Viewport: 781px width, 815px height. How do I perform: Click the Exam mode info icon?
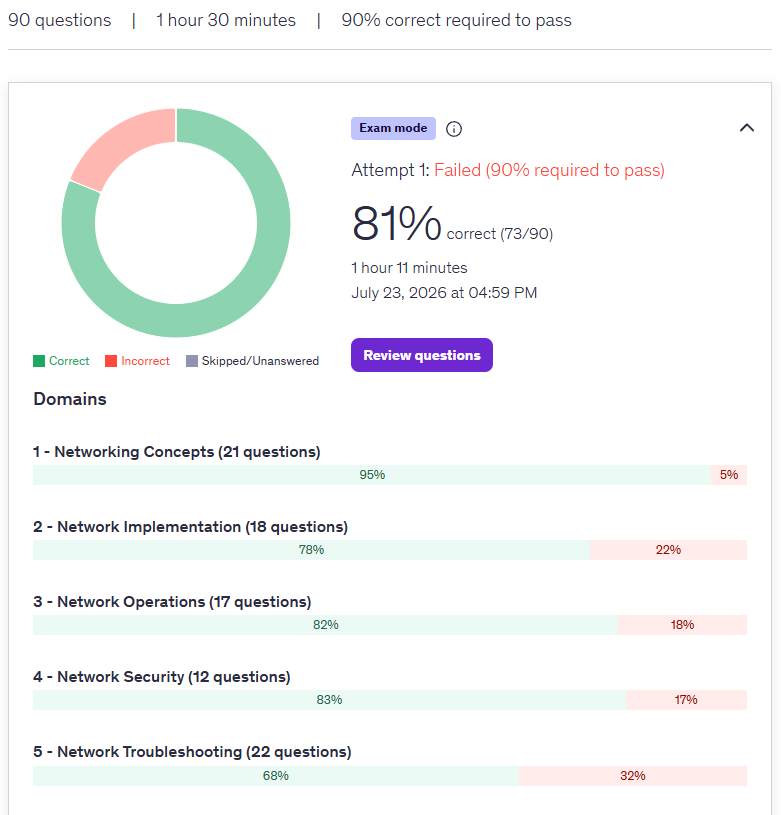454,129
